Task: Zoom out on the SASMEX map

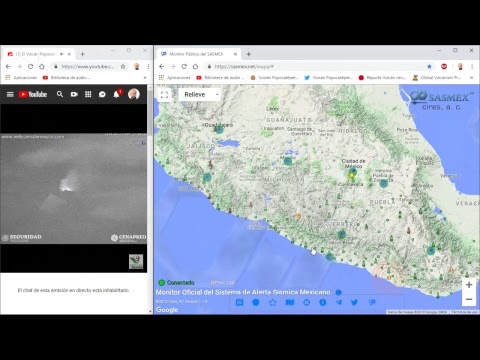Action: [469, 299]
